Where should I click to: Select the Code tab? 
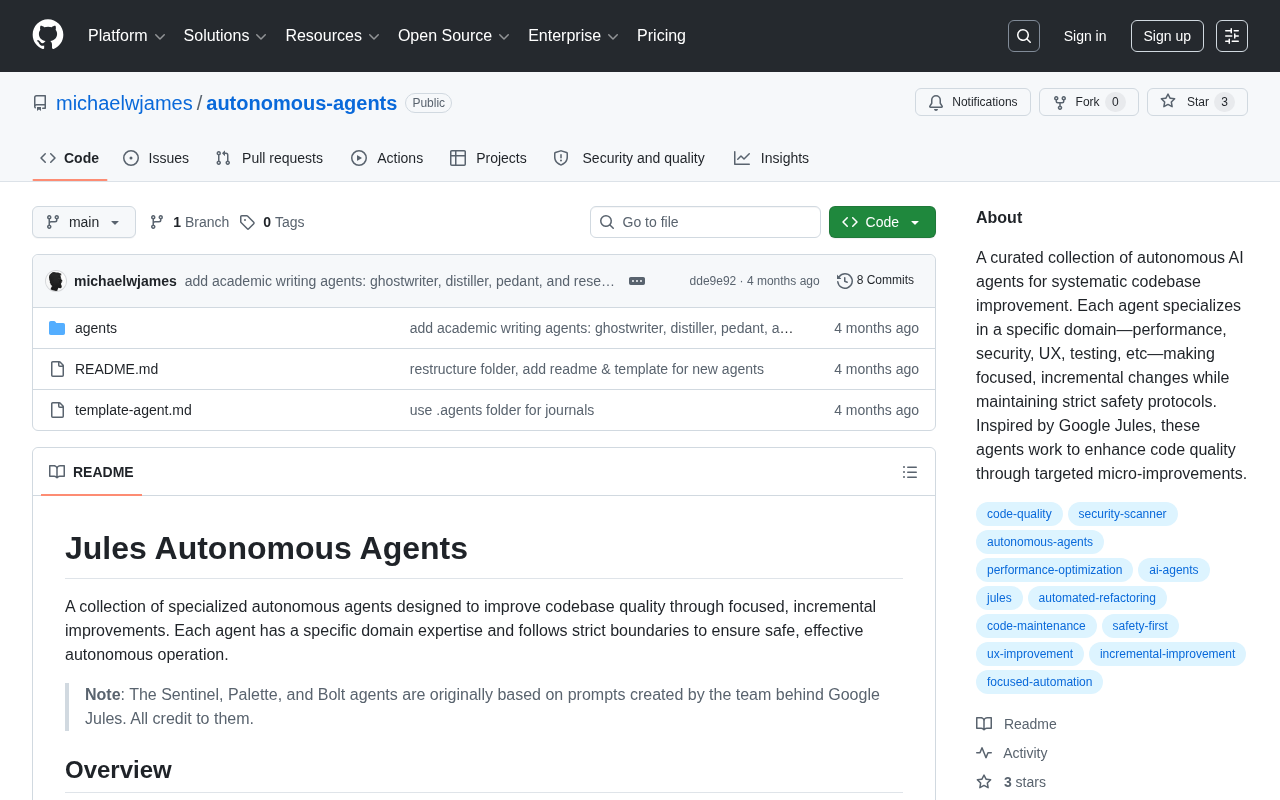click(70, 158)
